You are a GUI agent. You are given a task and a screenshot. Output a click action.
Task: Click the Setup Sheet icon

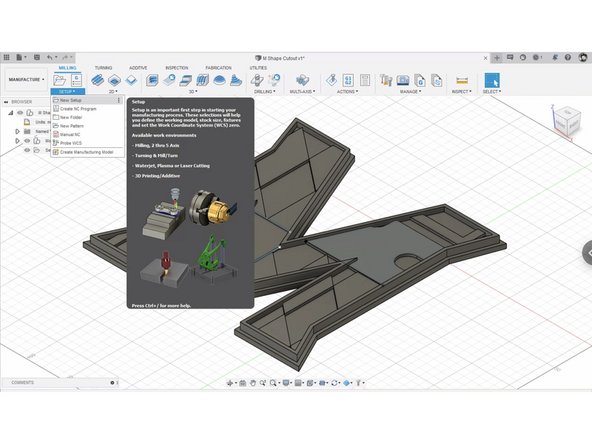point(365,80)
